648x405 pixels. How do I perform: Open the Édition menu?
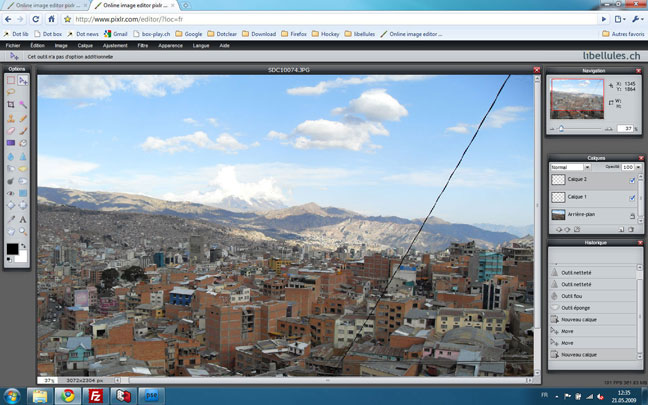(x=38, y=45)
